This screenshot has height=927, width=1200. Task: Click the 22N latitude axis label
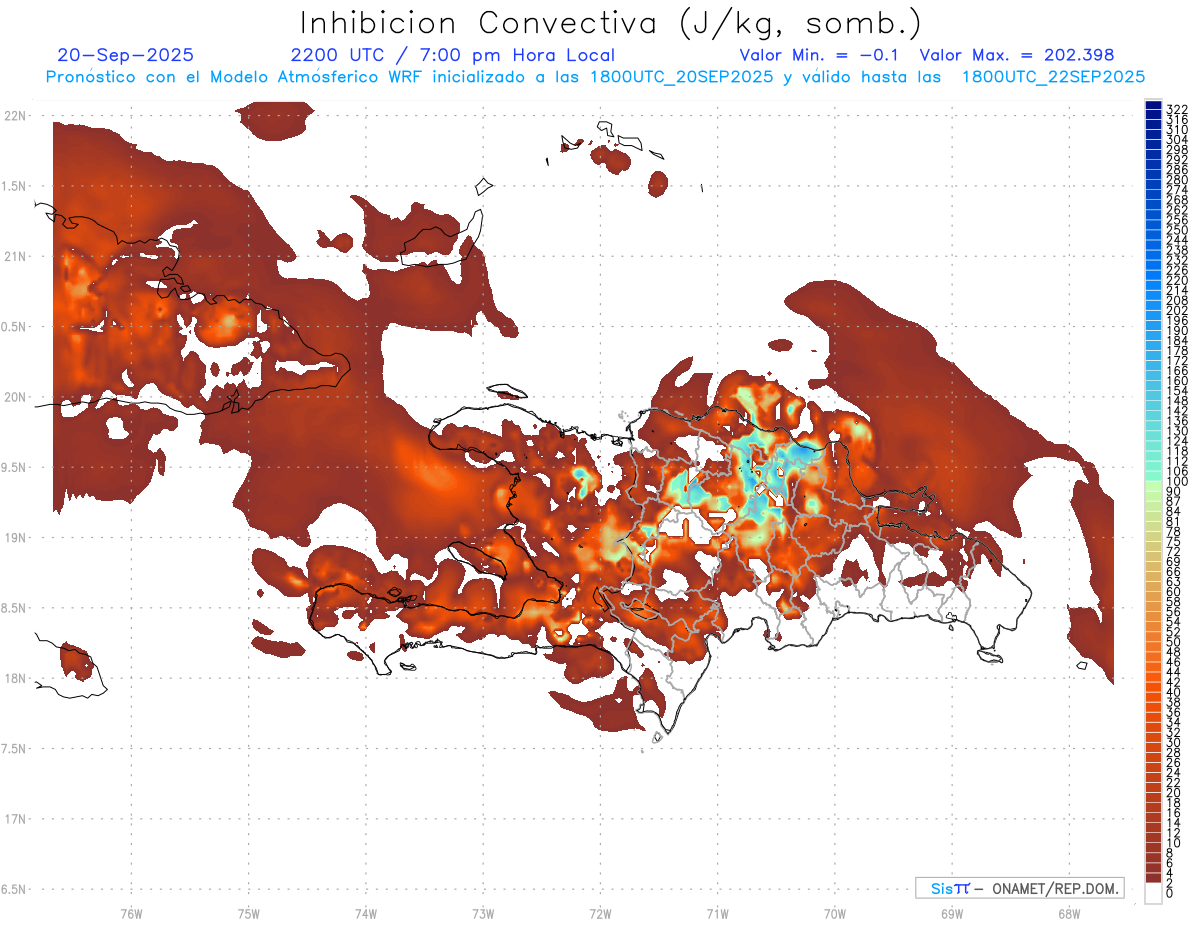[15, 116]
